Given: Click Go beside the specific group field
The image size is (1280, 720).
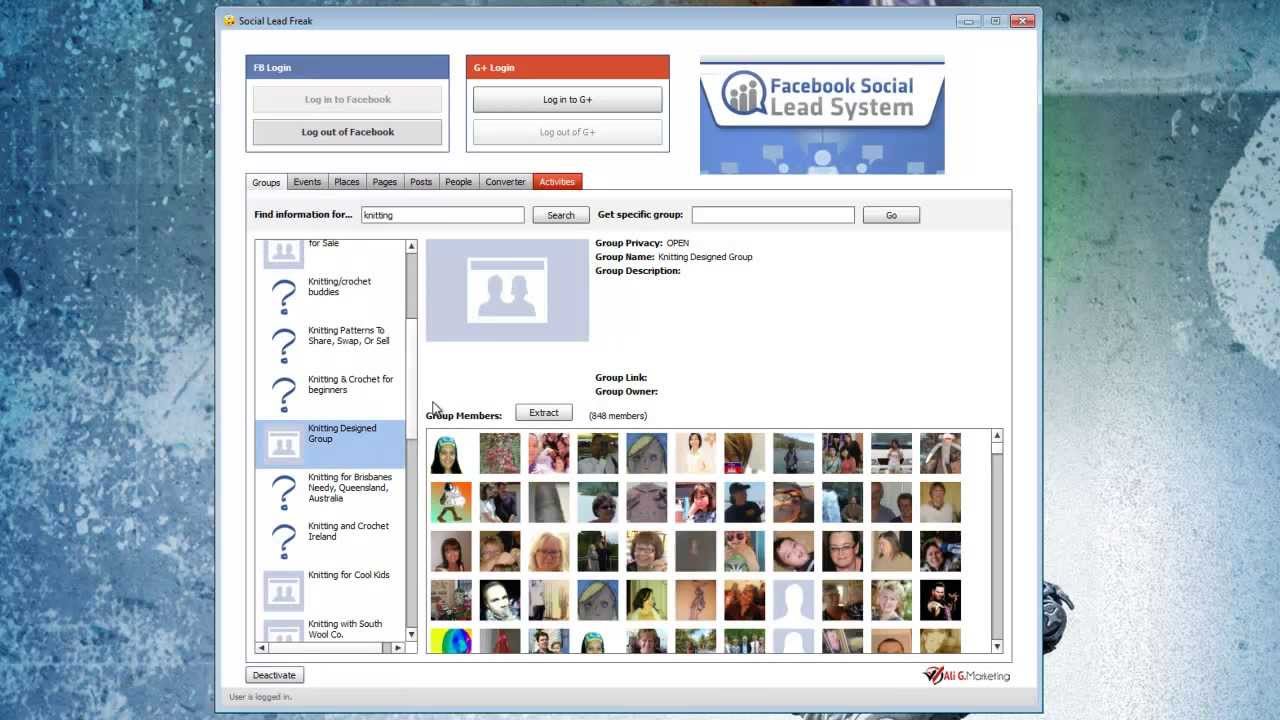Looking at the screenshot, I should [x=891, y=215].
